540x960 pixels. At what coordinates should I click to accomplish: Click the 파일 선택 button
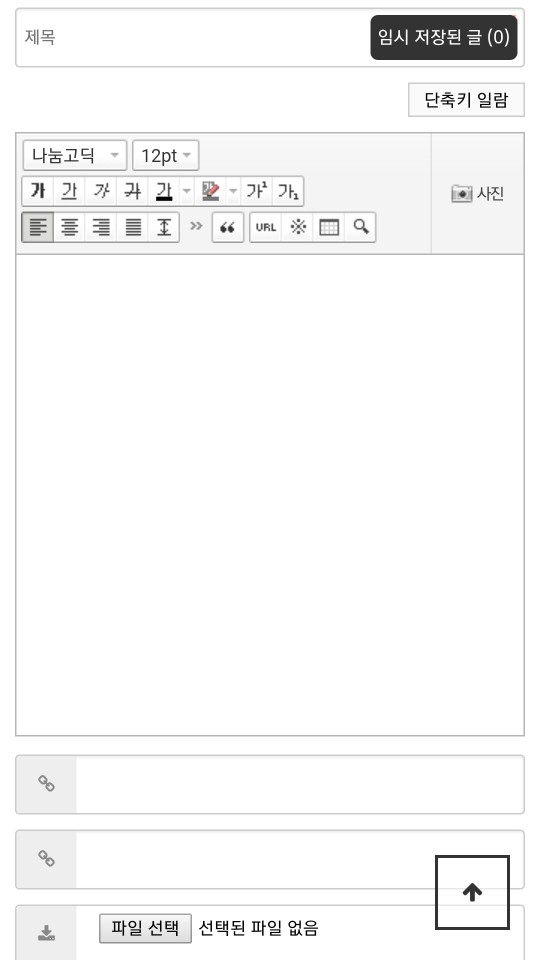pyautogui.click(x=145, y=928)
